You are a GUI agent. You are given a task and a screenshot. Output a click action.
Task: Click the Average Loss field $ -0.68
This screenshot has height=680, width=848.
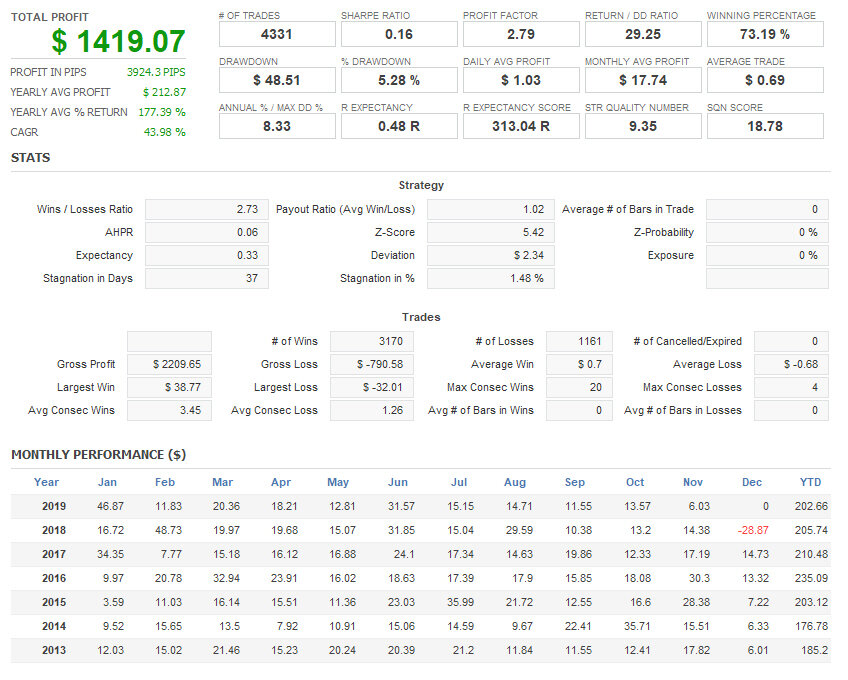click(791, 365)
